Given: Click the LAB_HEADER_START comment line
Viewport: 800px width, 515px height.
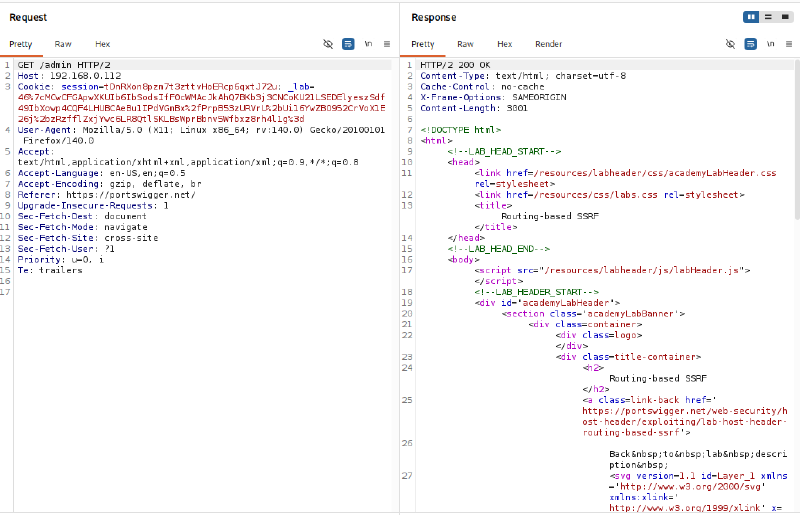Looking at the screenshot, I should [x=537, y=291].
